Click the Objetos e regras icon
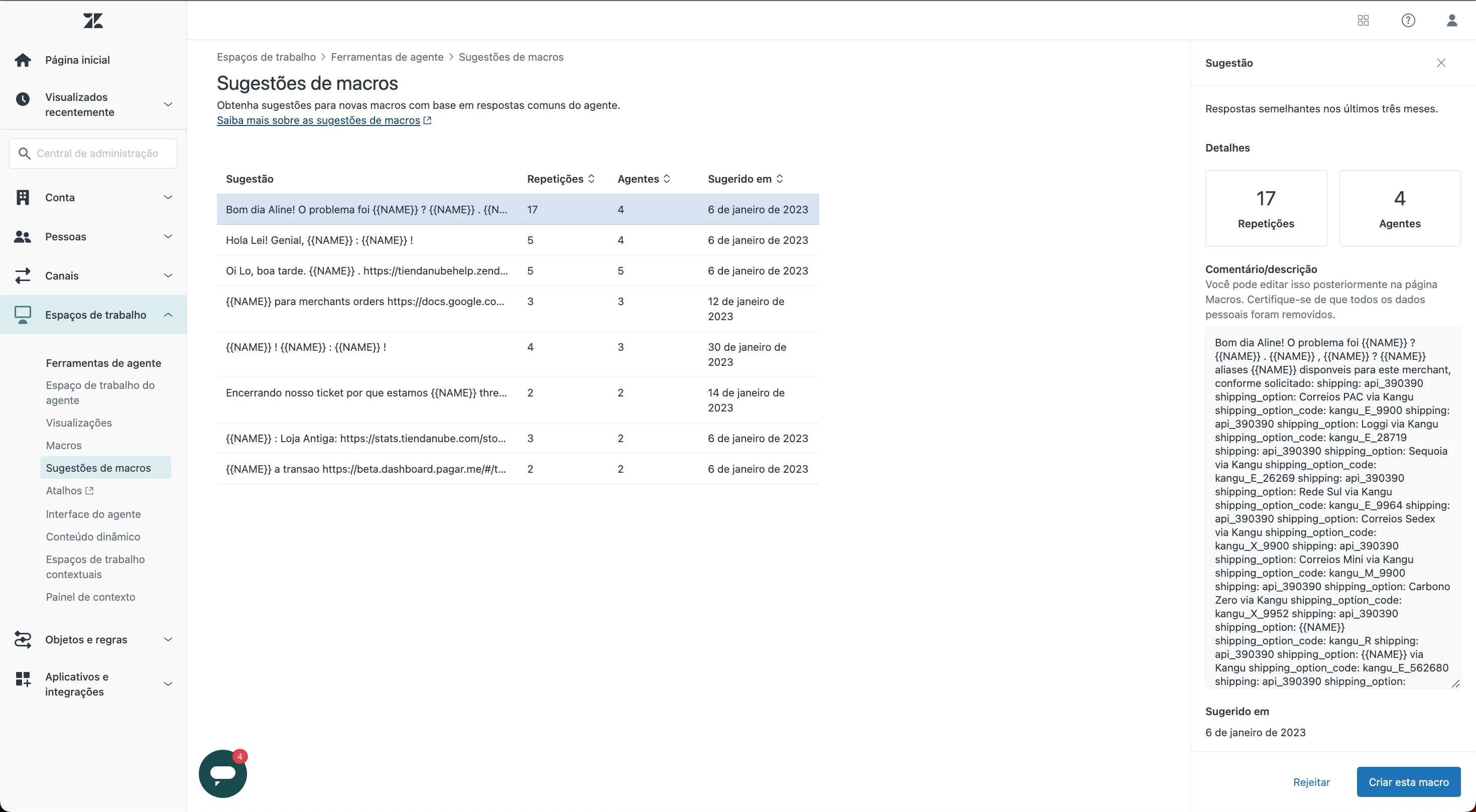 tap(23, 640)
